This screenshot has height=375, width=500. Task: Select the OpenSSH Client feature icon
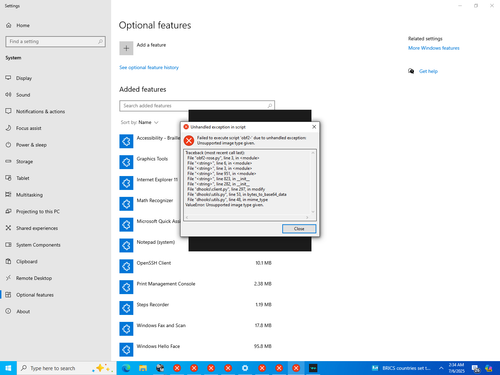126,266
